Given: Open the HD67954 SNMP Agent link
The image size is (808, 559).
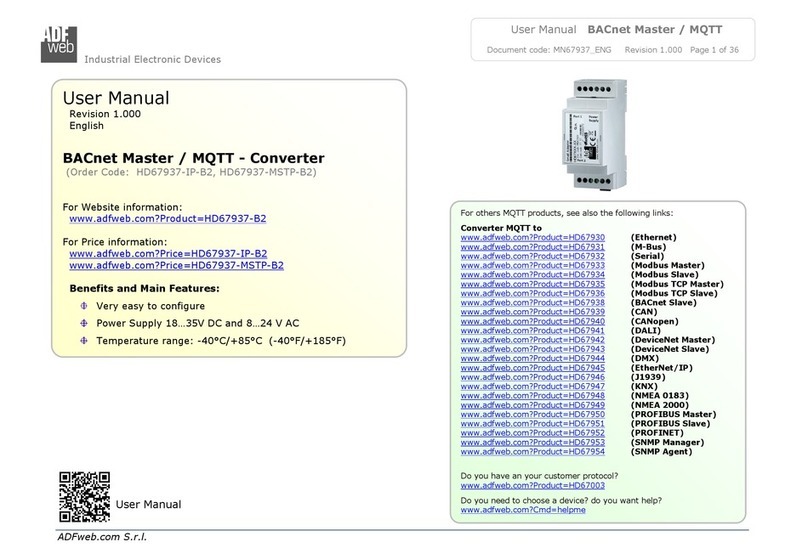Looking at the screenshot, I should pos(533,452).
